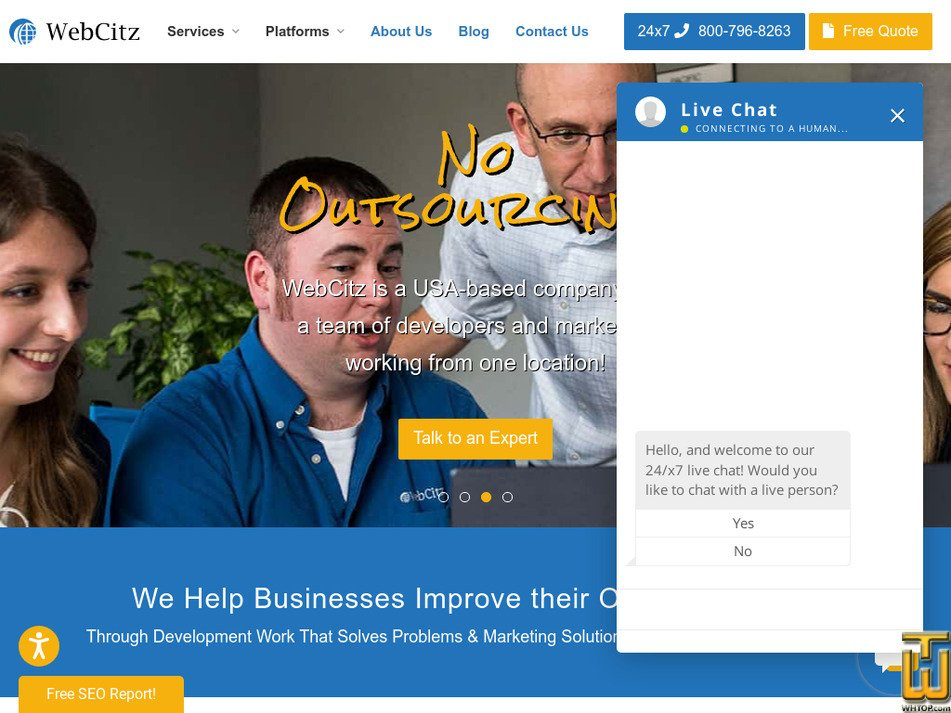This screenshot has height=713, width=951.
Task: Select the second carousel slide dot
Action: pyautogui.click(x=465, y=497)
